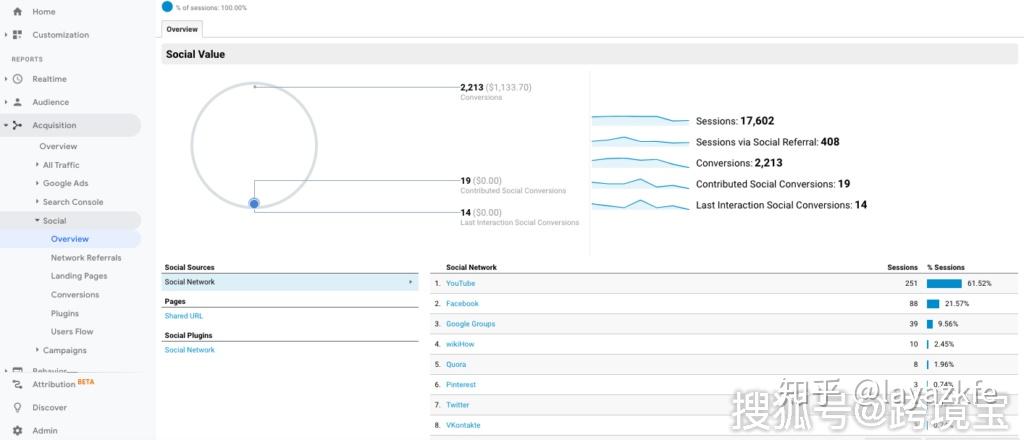
Task: Open Acquisition Overview in the sidebar
Action: pos(58,146)
